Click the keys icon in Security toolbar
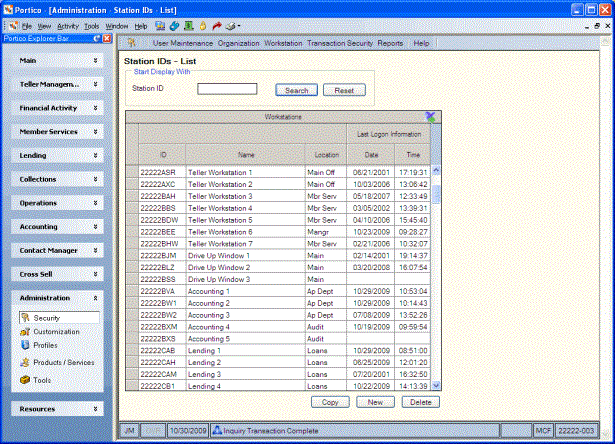 [131, 43]
